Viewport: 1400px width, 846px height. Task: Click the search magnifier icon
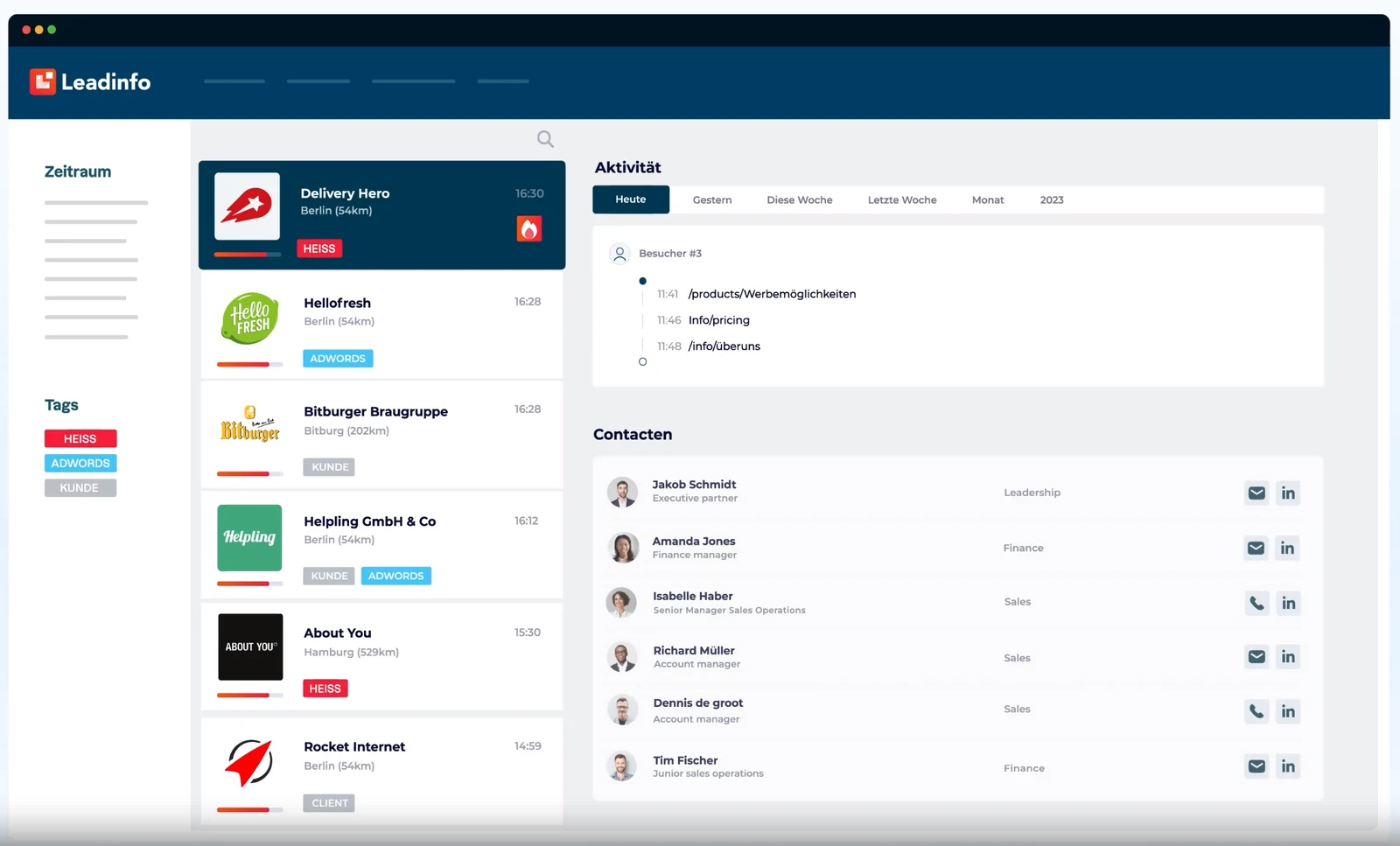coord(545,139)
